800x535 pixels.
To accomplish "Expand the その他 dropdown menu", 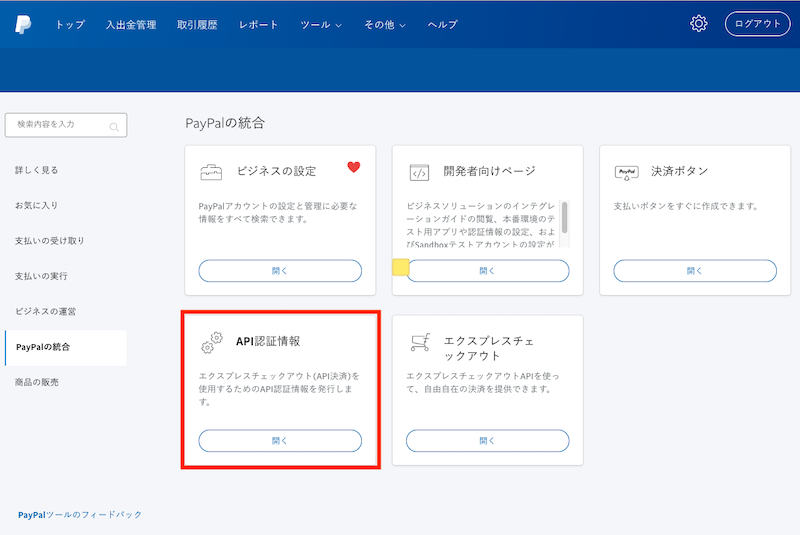I will coord(385,24).
